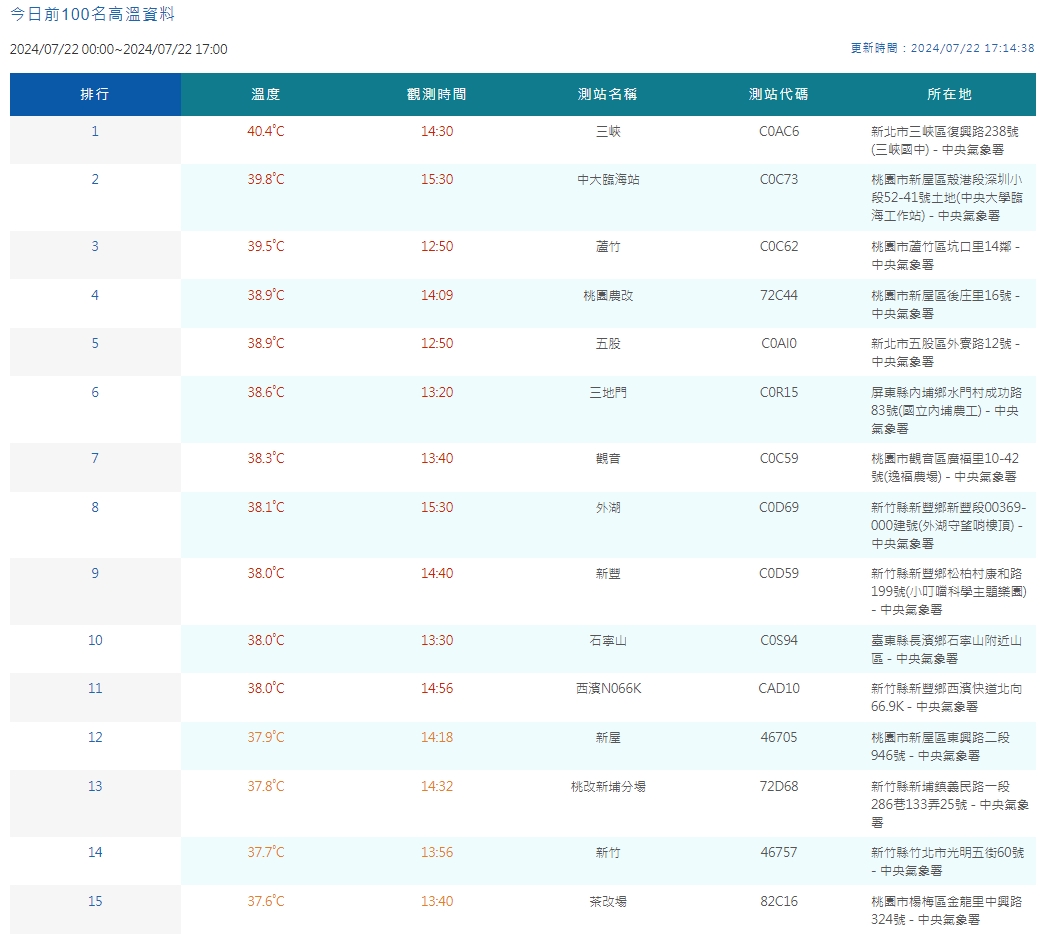Click observation time 14:09
This screenshot has width=1048, height=934.
pos(437,295)
